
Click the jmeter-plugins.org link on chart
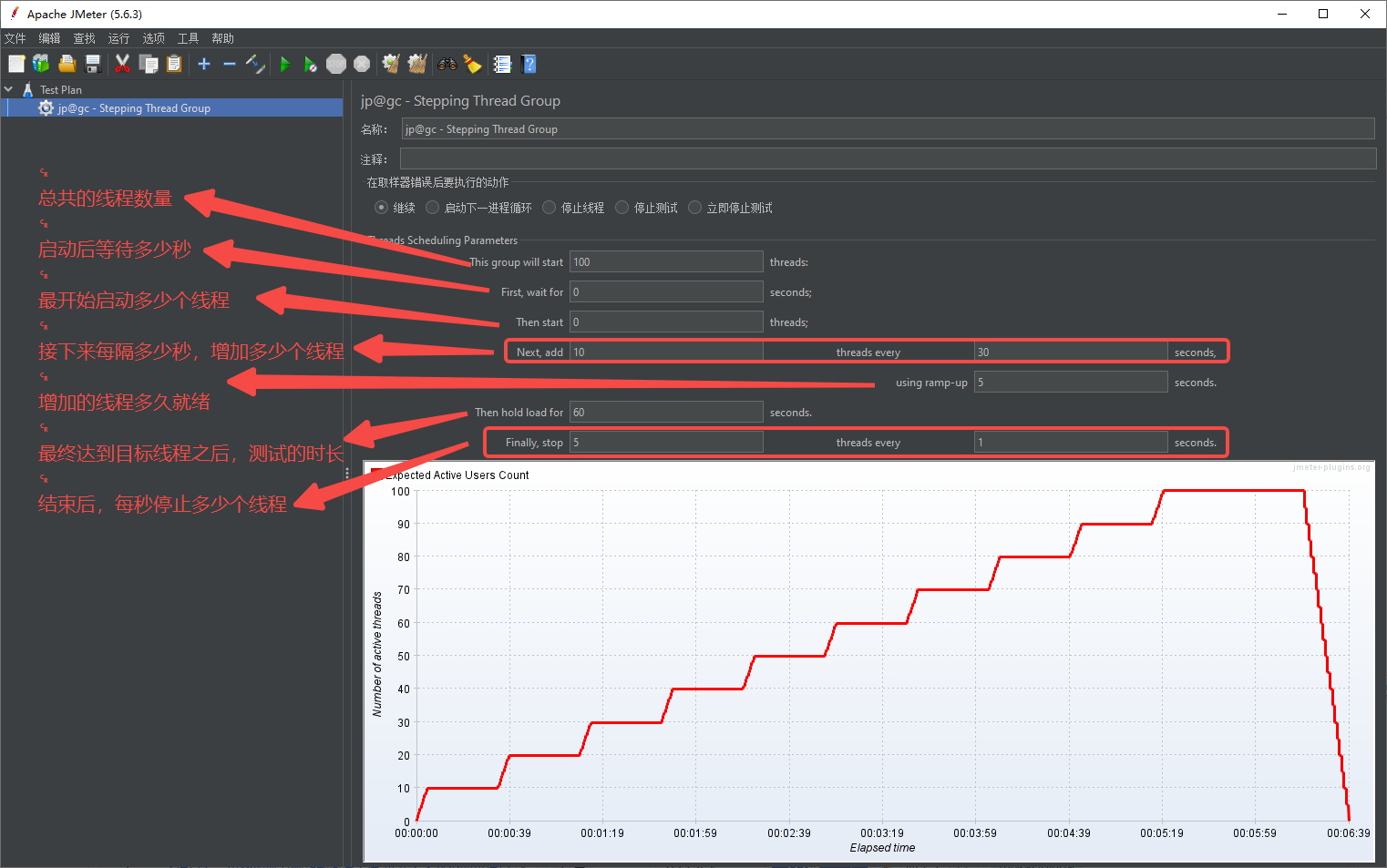1331,467
